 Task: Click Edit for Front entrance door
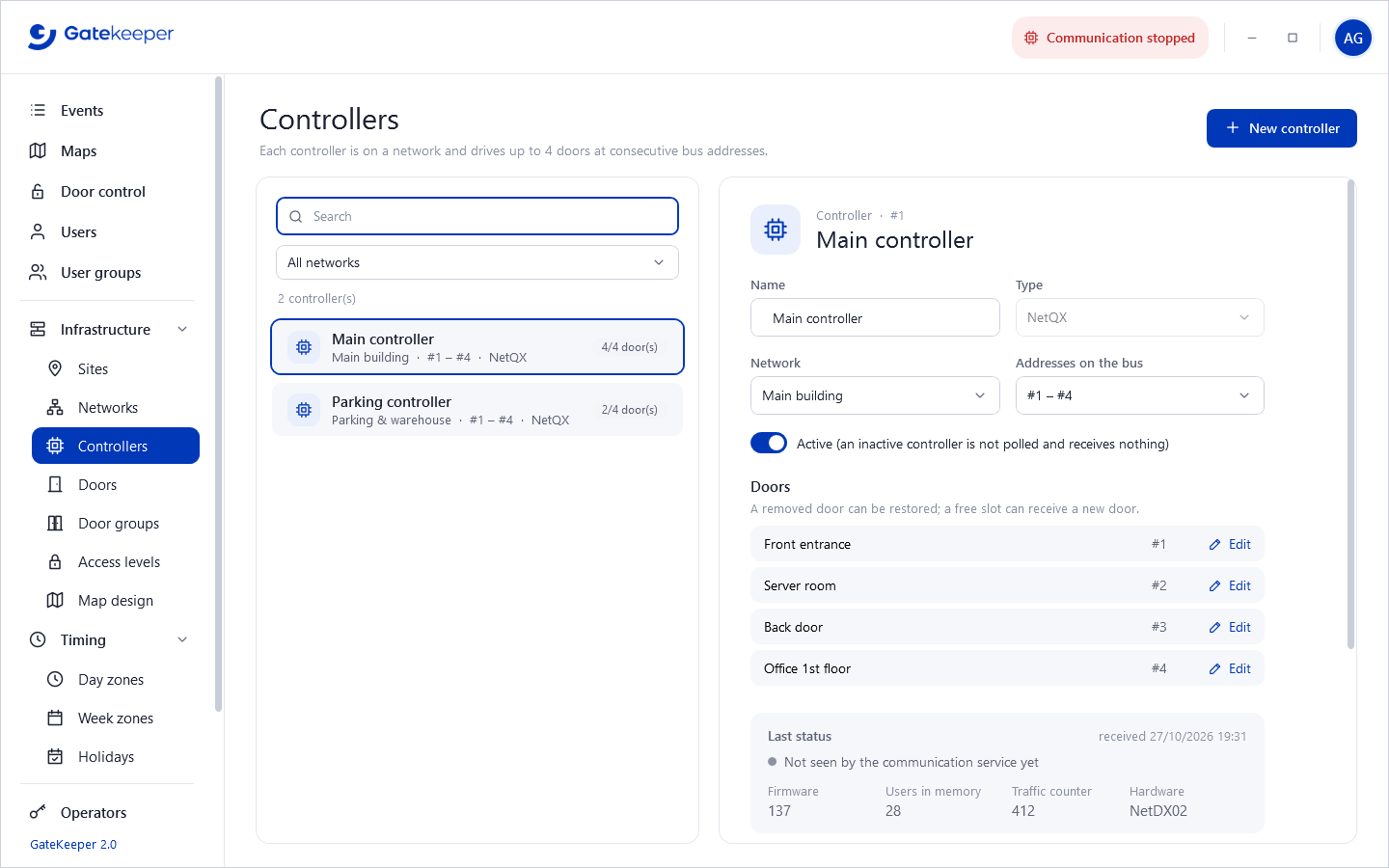[x=1230, y=544]
